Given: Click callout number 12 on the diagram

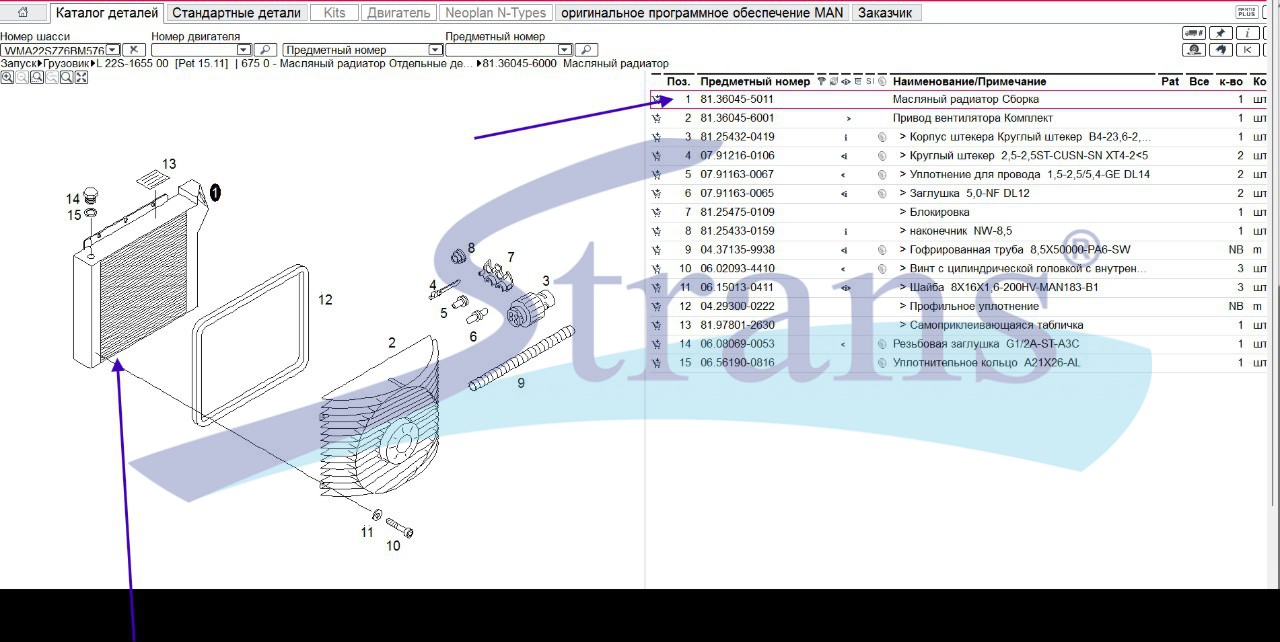Looking at the screenshot, I should coord(325,300).
